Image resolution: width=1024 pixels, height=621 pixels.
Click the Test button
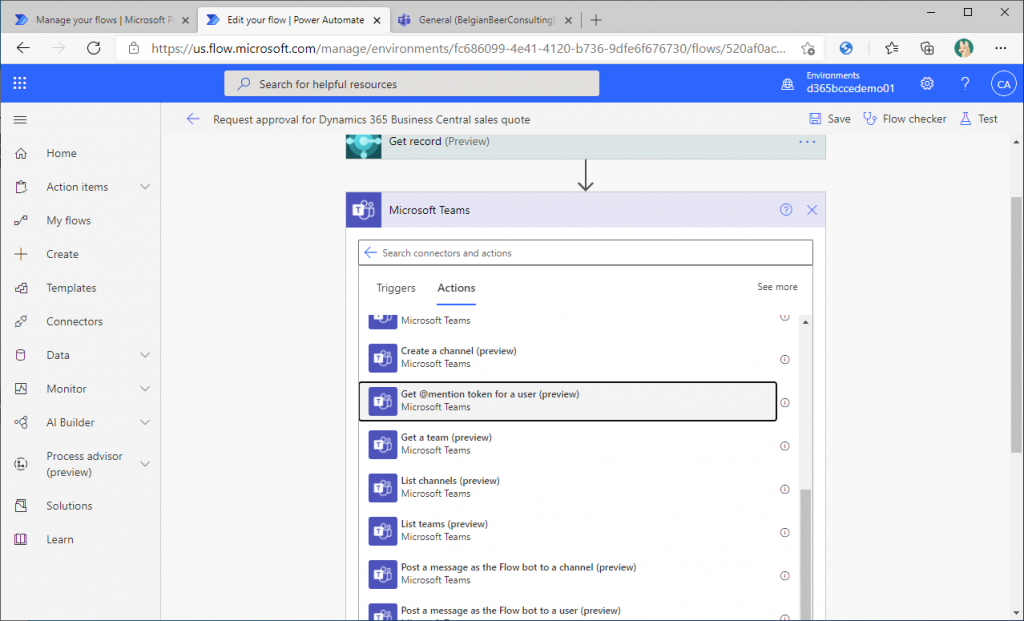tap(978, 119)
